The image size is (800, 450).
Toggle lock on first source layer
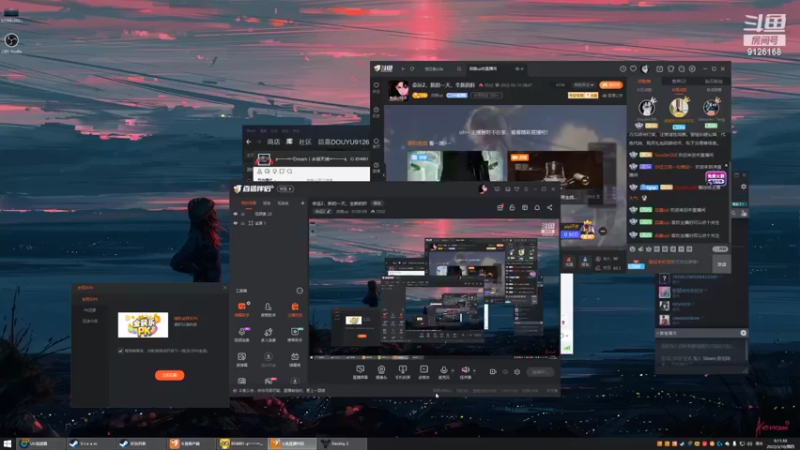pyautogui.click(x=243, y=214)
